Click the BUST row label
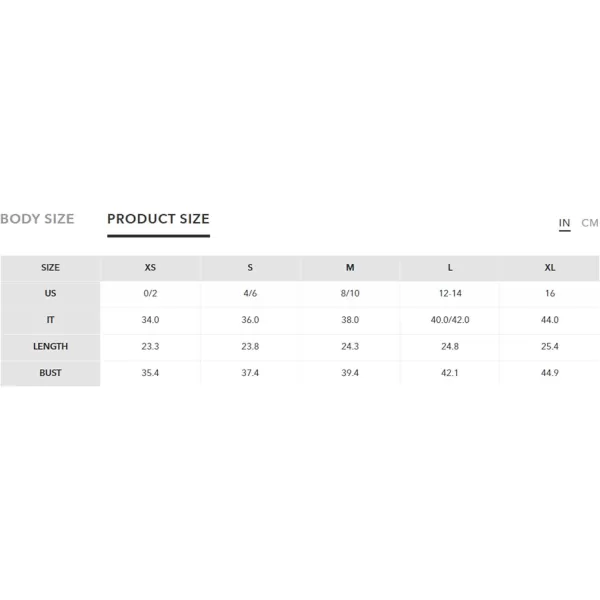The height and width of the screenshot is (600, 600). tap(51, 373)
